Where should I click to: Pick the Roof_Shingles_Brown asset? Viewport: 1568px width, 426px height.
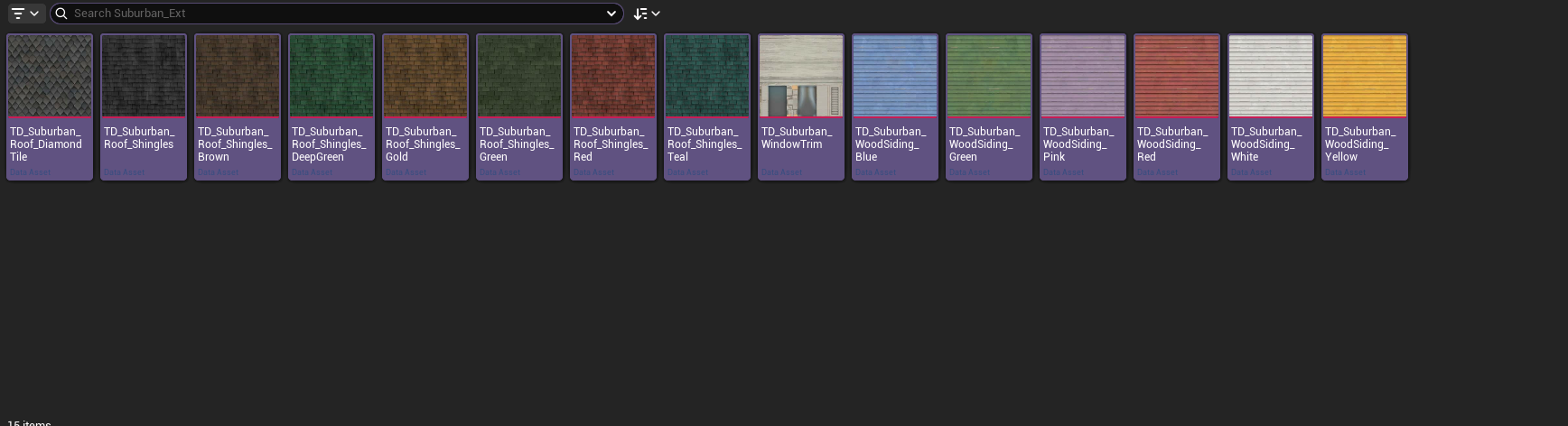238,77
